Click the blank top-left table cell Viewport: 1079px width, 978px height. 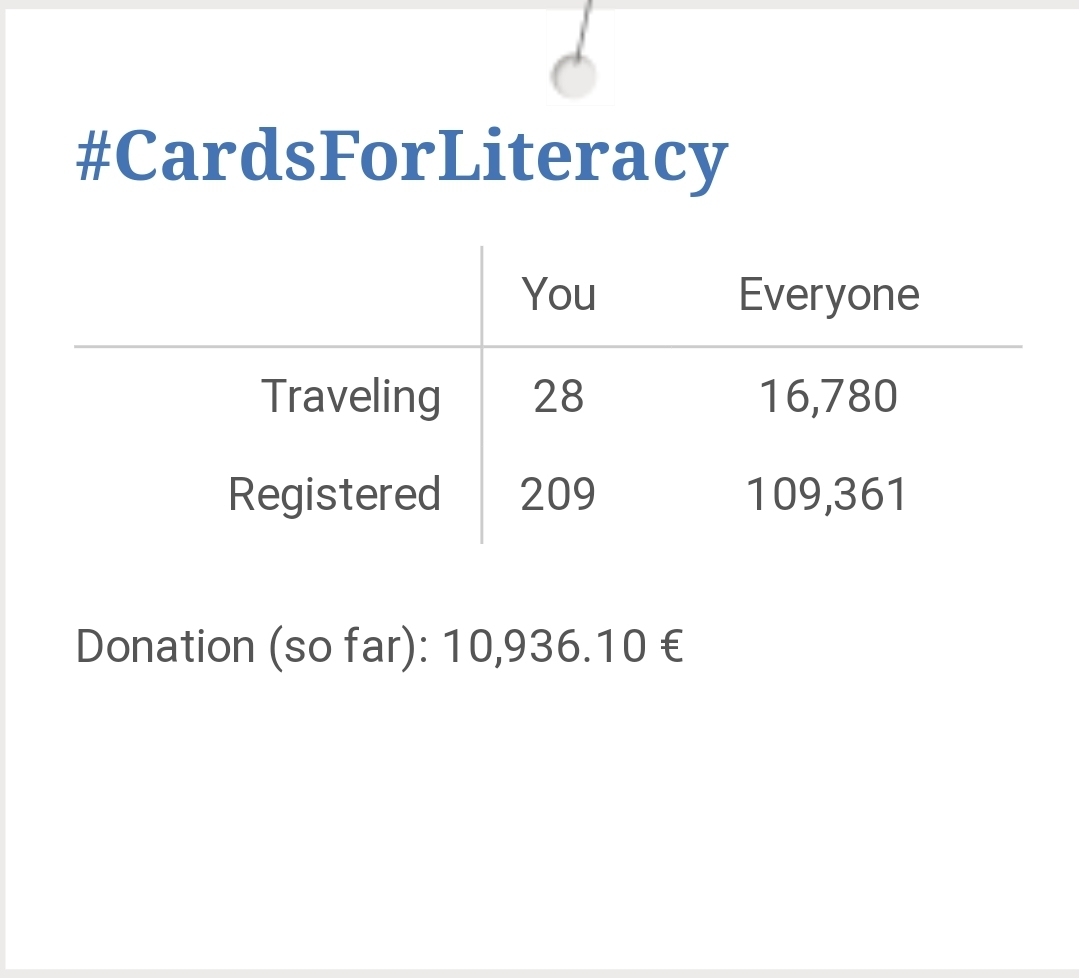(x=277, y=296)
